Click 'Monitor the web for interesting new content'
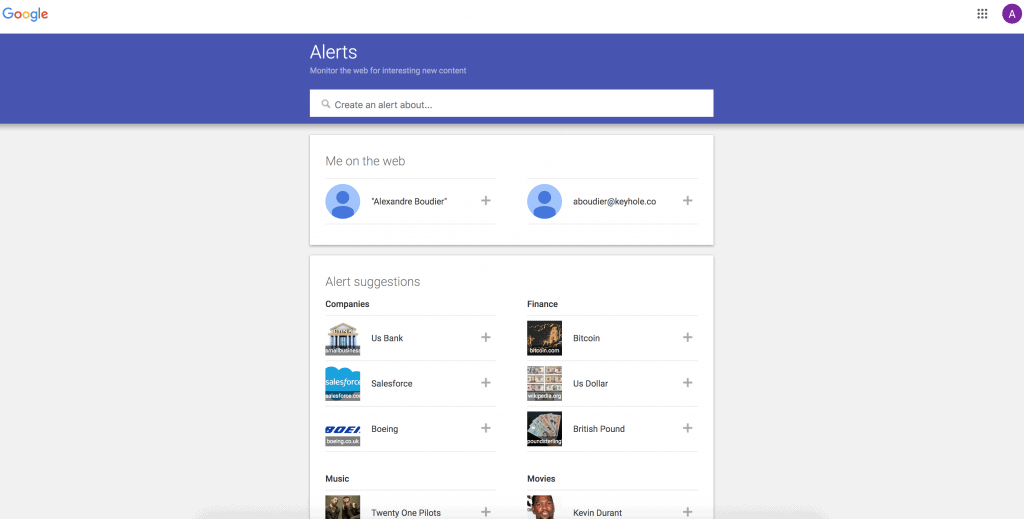The image size is (1024, 519). tap(388, 71)
